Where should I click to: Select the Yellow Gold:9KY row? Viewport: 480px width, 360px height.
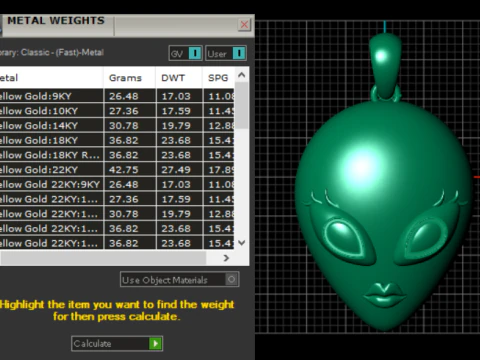(x=117, y=96)
